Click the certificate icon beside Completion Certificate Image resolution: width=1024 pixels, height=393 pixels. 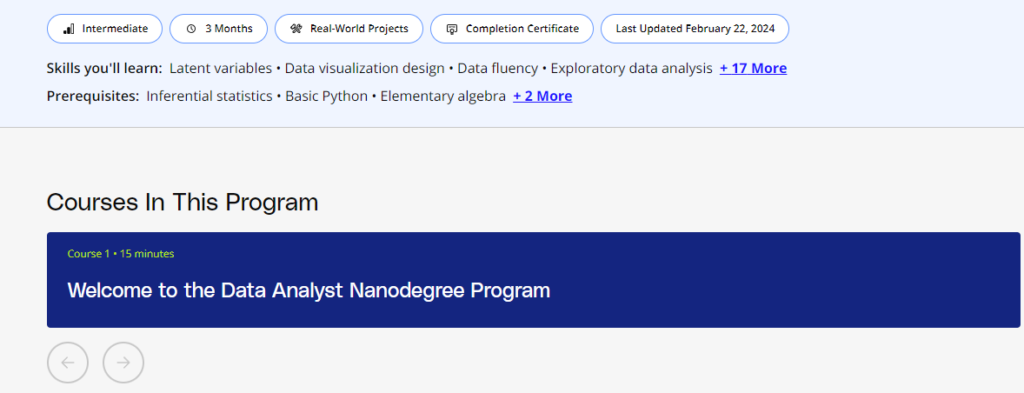click(452, 29)
